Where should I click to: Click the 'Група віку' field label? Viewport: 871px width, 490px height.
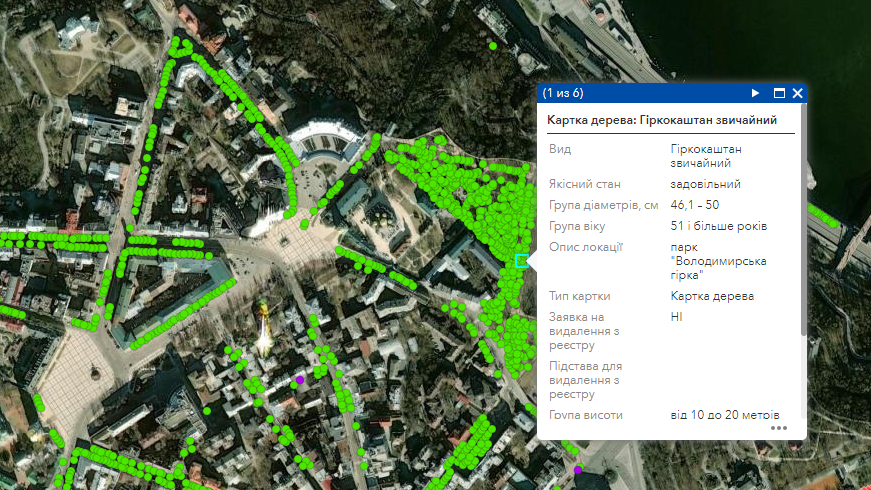click(x=579, y=226)
